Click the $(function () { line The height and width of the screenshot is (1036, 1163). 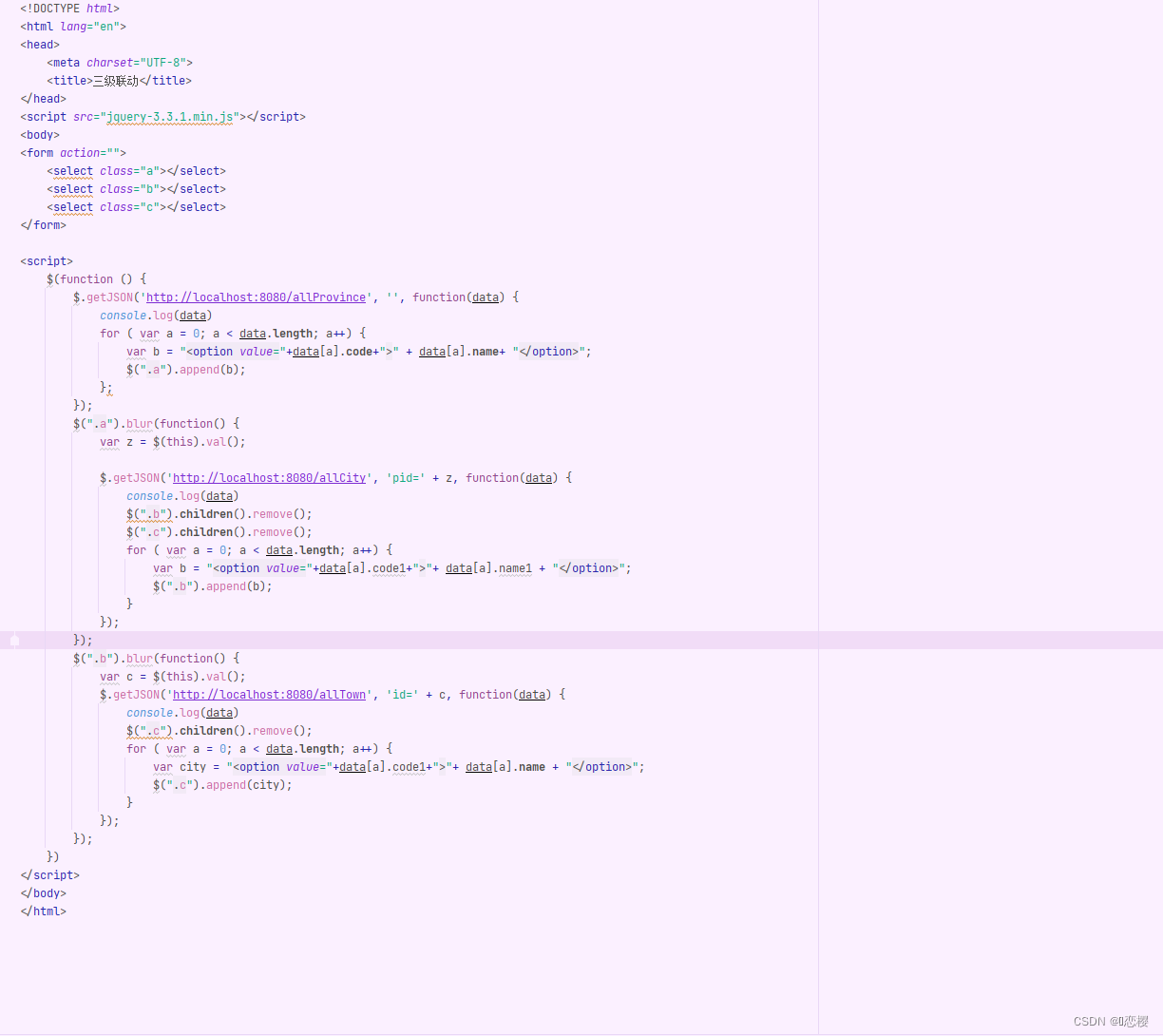tap(97, 279)
